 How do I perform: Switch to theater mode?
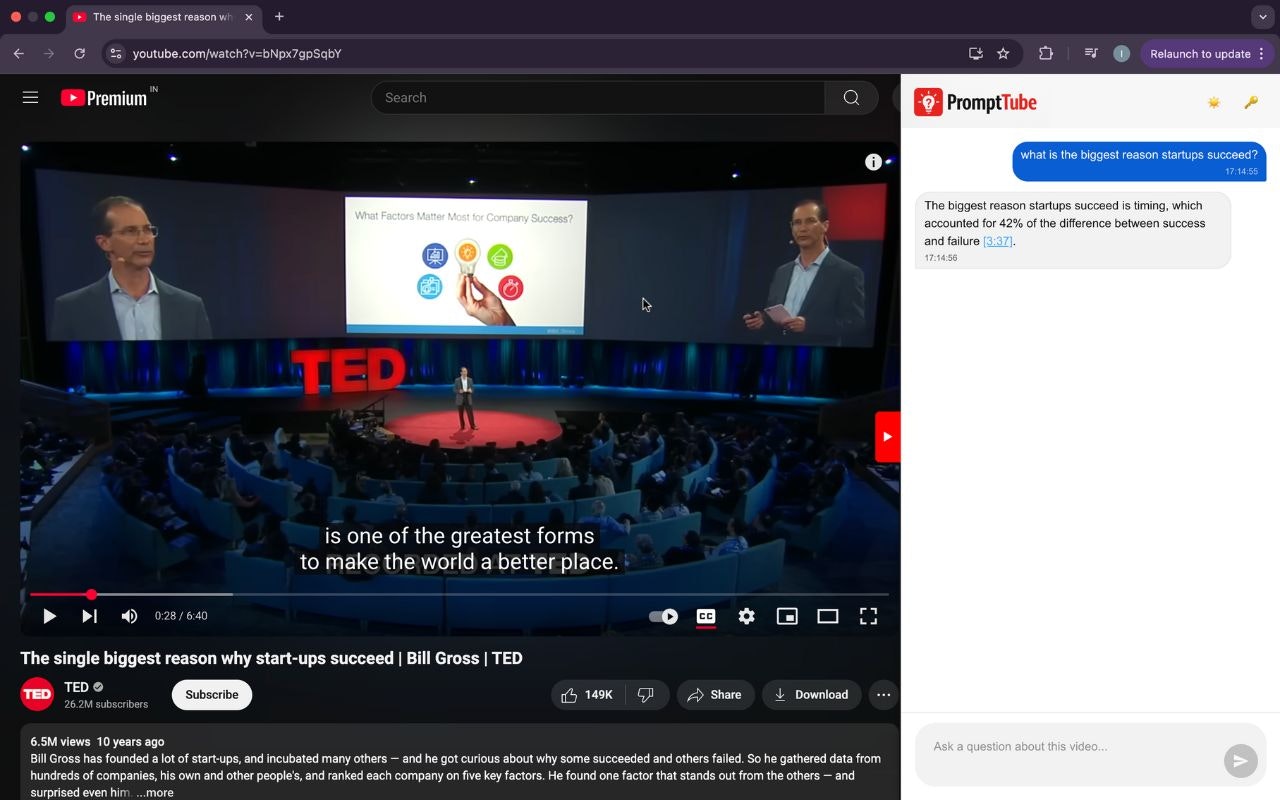[827, 616]
